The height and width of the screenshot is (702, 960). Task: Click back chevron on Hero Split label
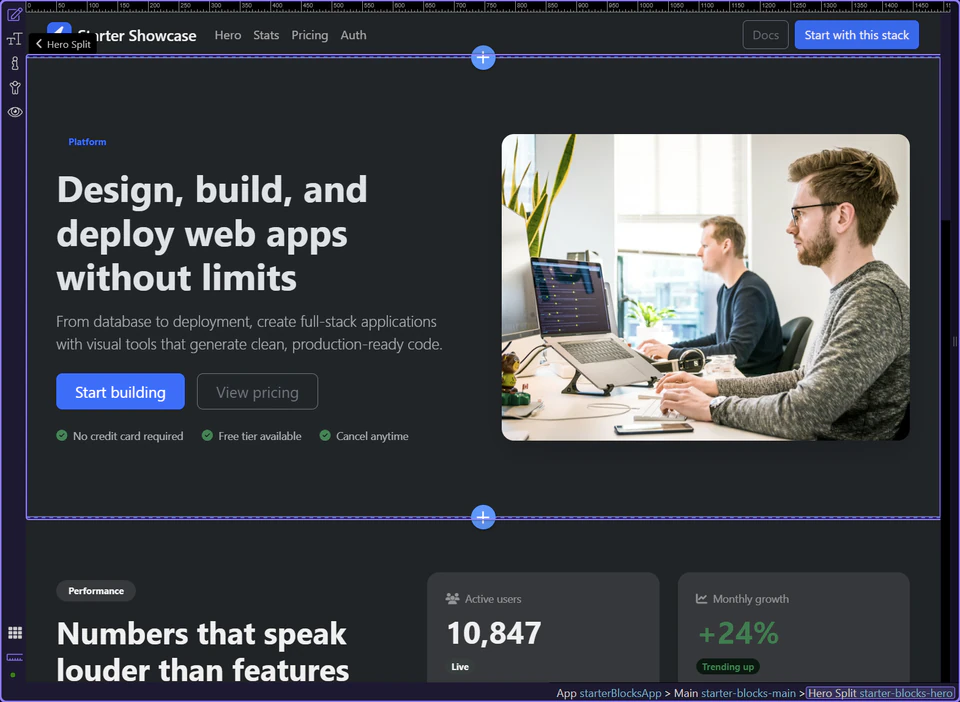[x=39, y=44]
